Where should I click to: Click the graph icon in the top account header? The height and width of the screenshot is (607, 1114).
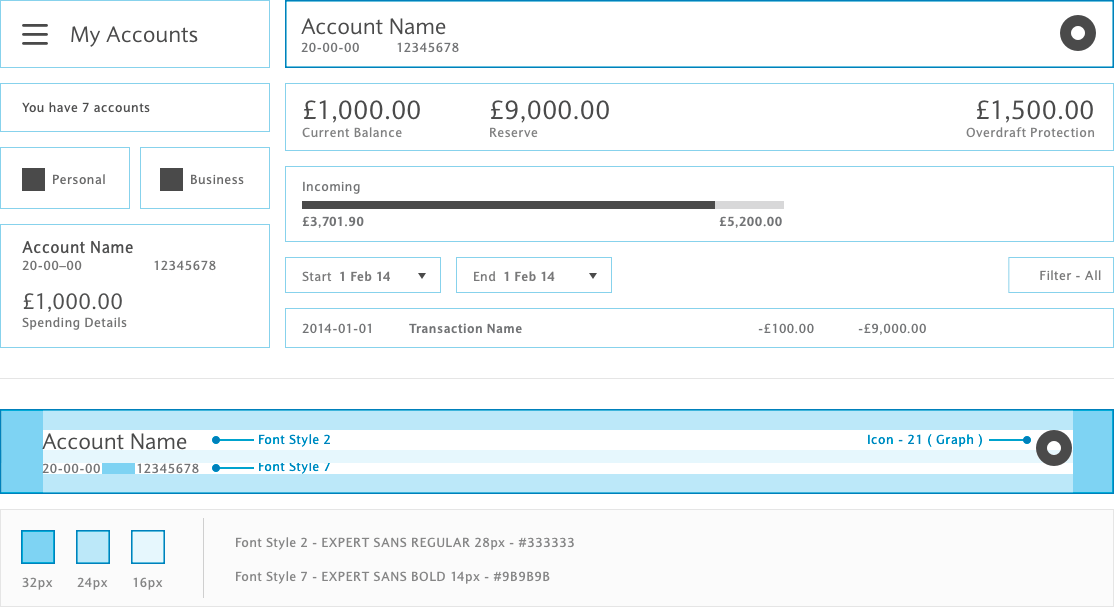1077,34
